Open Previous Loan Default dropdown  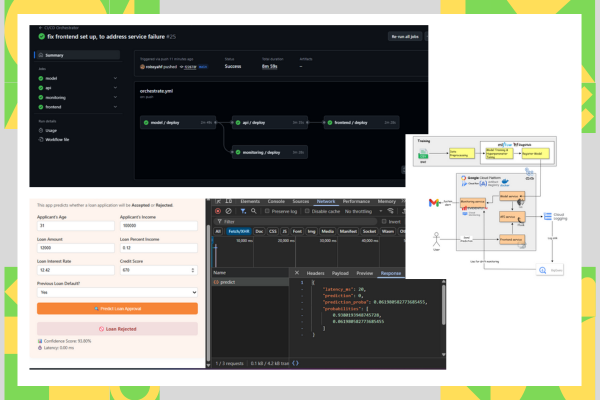pos(116,293)
